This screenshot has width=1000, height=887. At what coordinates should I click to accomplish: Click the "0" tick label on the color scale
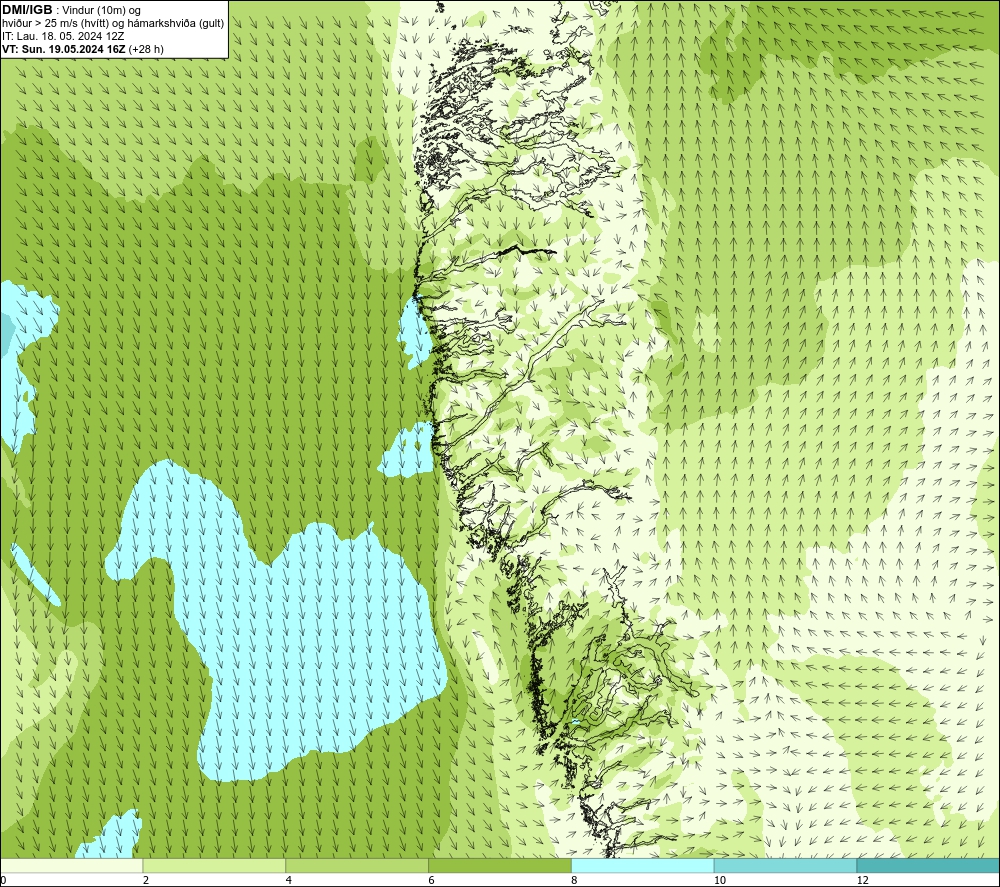point(3,880)
